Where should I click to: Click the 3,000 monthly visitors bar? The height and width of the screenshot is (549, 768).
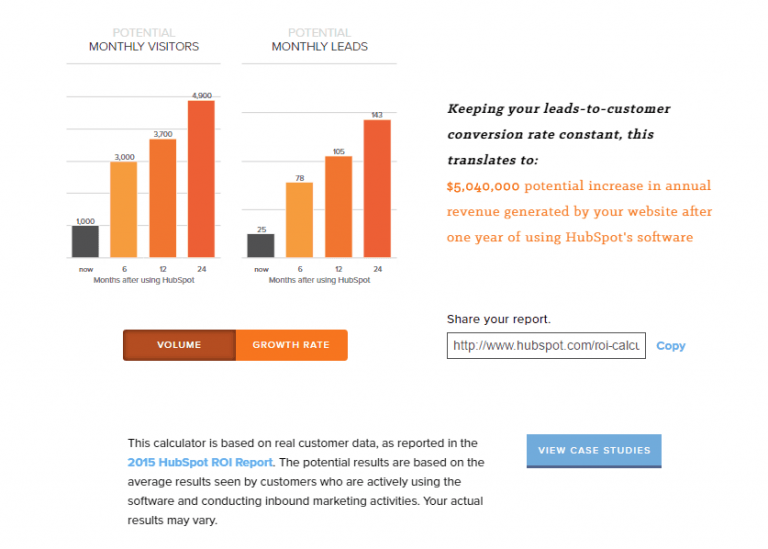[x=124, y=208]
